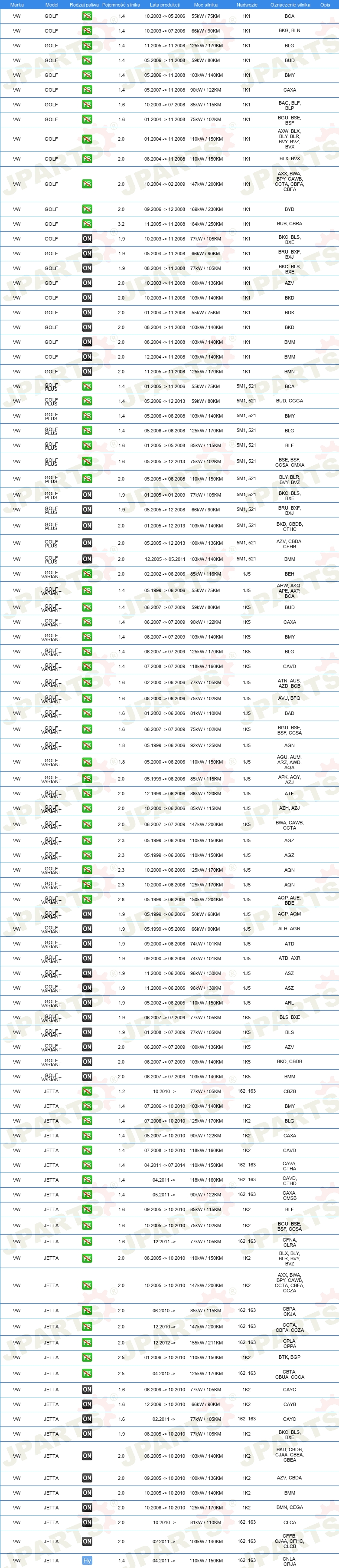Click the Oznaczenie silnika column header
Screen dimensions: 339x1568
tap(290, 4)
